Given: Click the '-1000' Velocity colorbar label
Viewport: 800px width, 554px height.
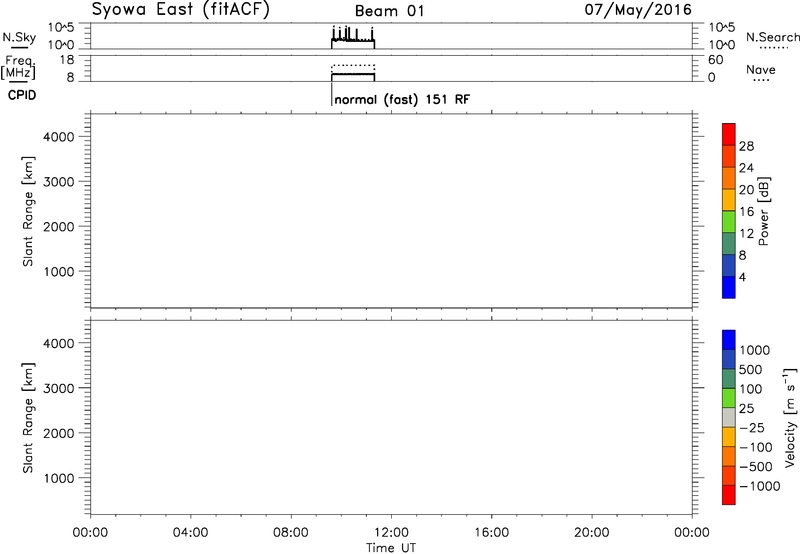Looking at the screenshot, I should pyautogui.click(x=760, y=486).
